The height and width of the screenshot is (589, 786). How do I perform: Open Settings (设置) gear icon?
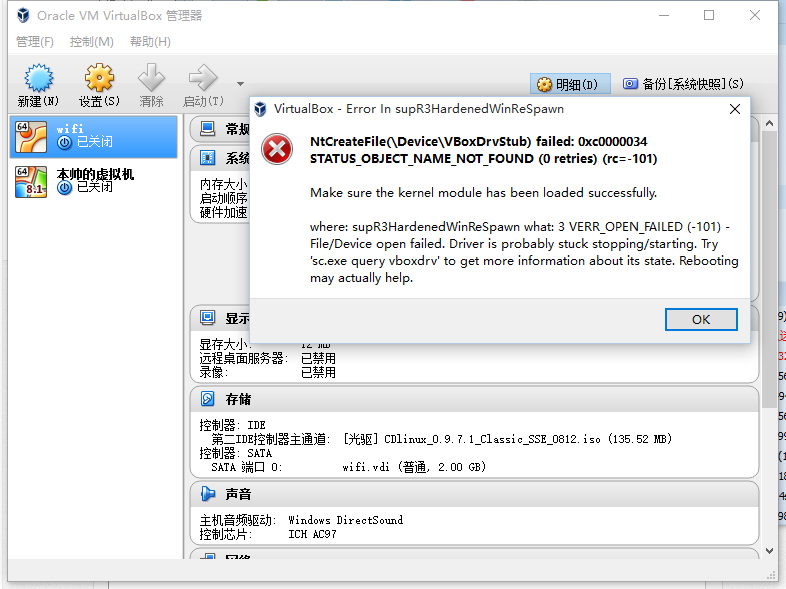[99, 78]
